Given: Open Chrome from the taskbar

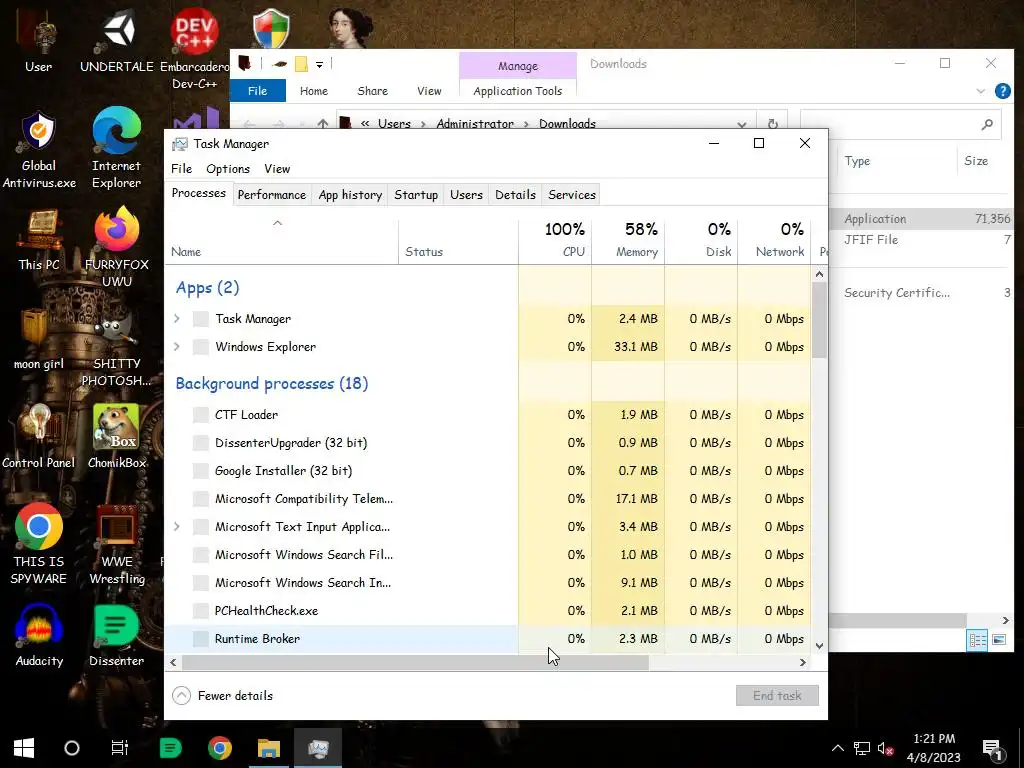Looking at the screenshot, I should [219, 748].
